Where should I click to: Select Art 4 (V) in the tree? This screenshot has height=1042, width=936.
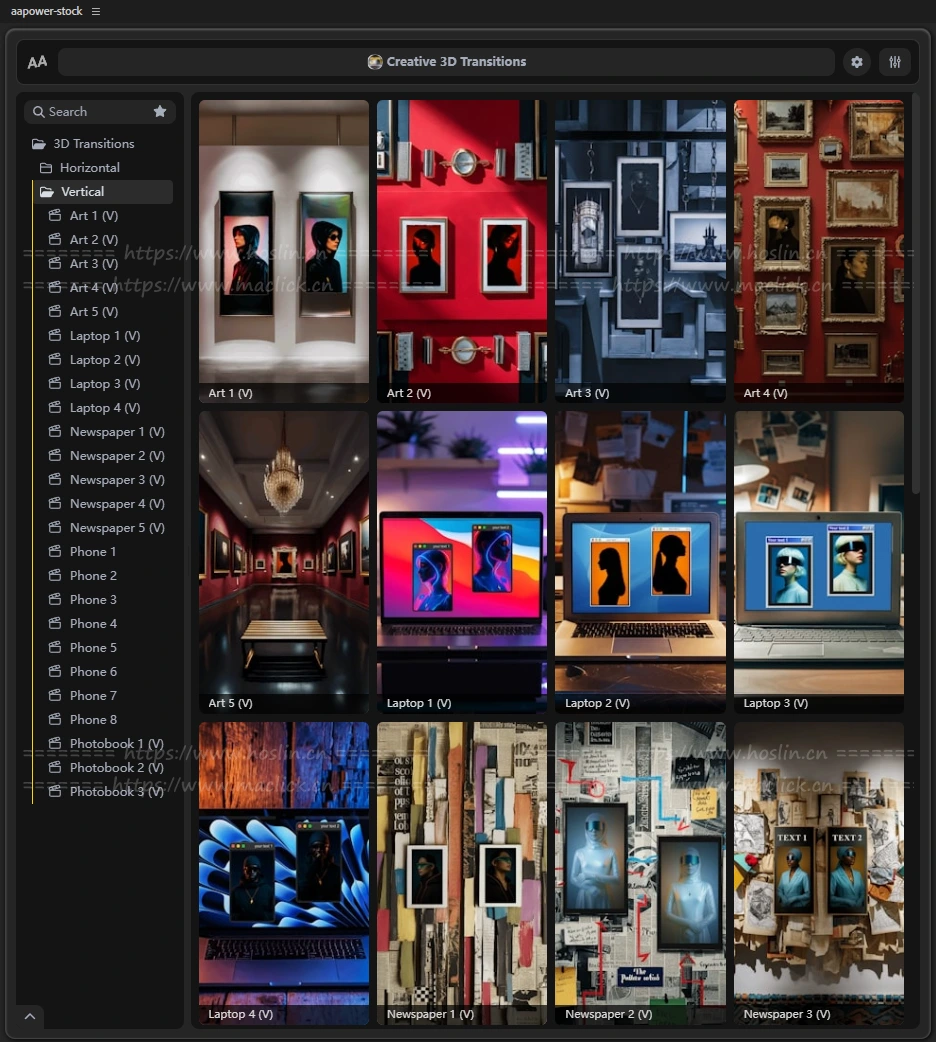pos(94,287)
